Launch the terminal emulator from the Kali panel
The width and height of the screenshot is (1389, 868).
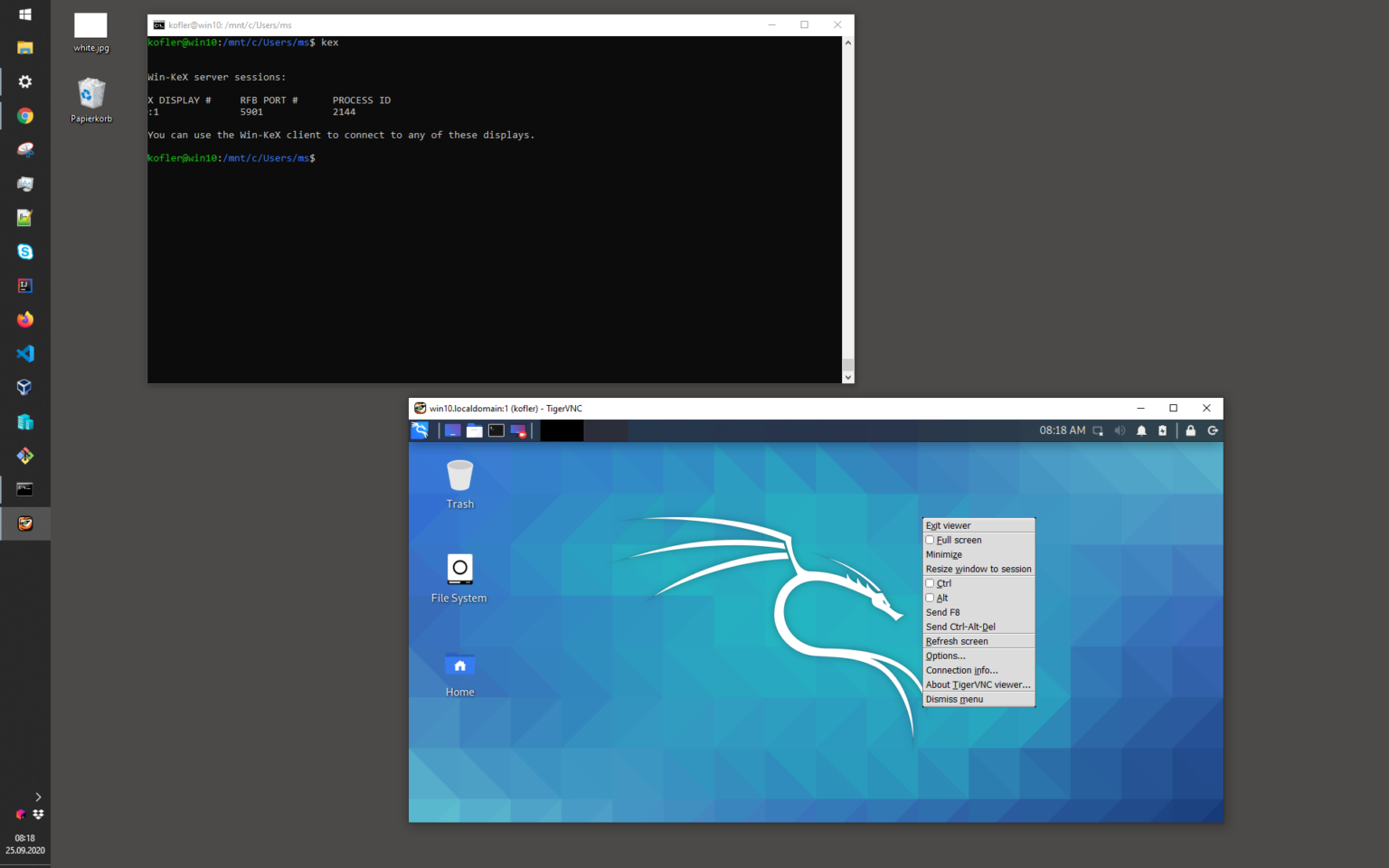[x=496, y=430]
